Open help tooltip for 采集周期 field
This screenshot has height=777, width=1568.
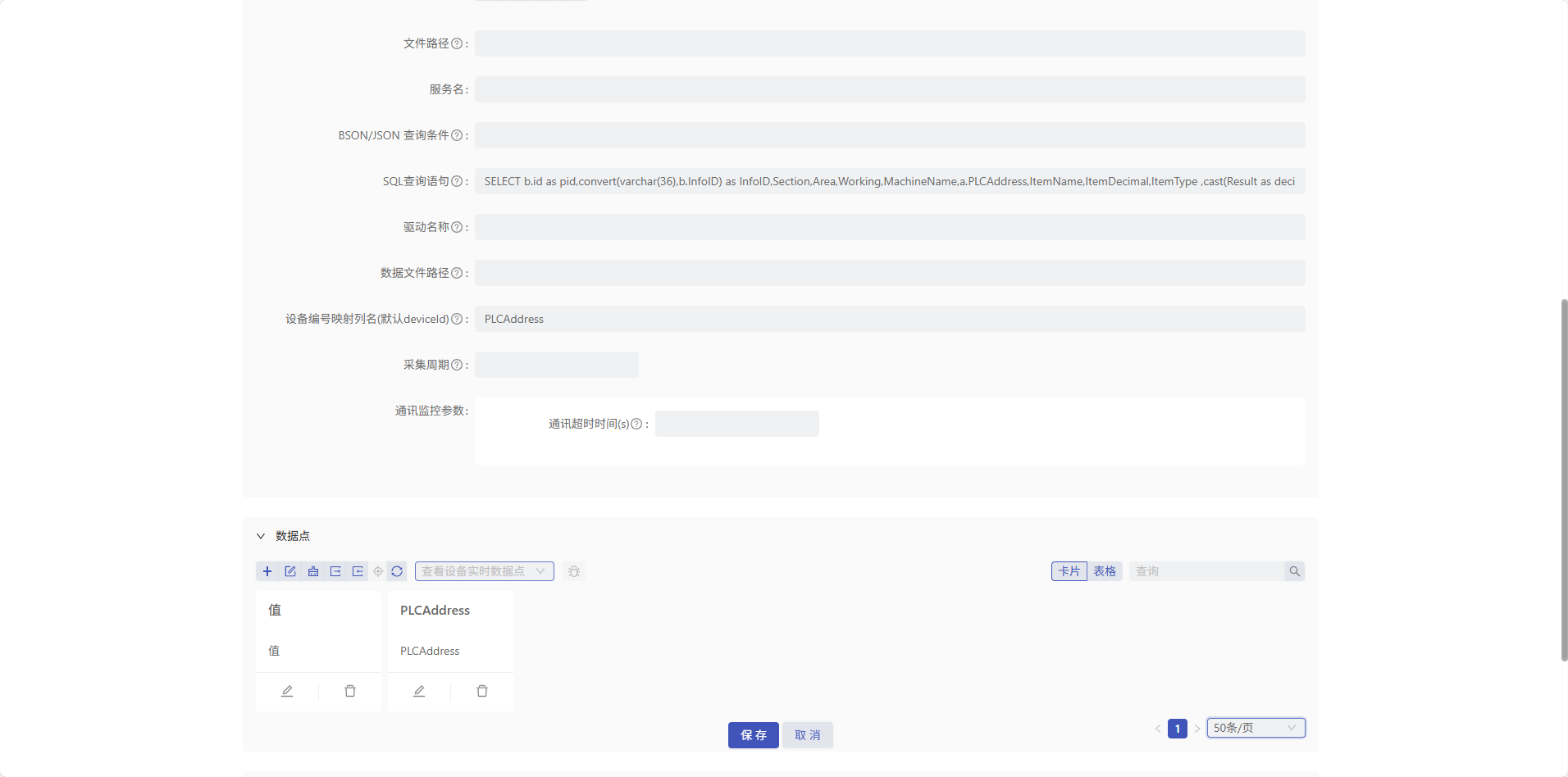pyautogui.click(x=458, y=365)
